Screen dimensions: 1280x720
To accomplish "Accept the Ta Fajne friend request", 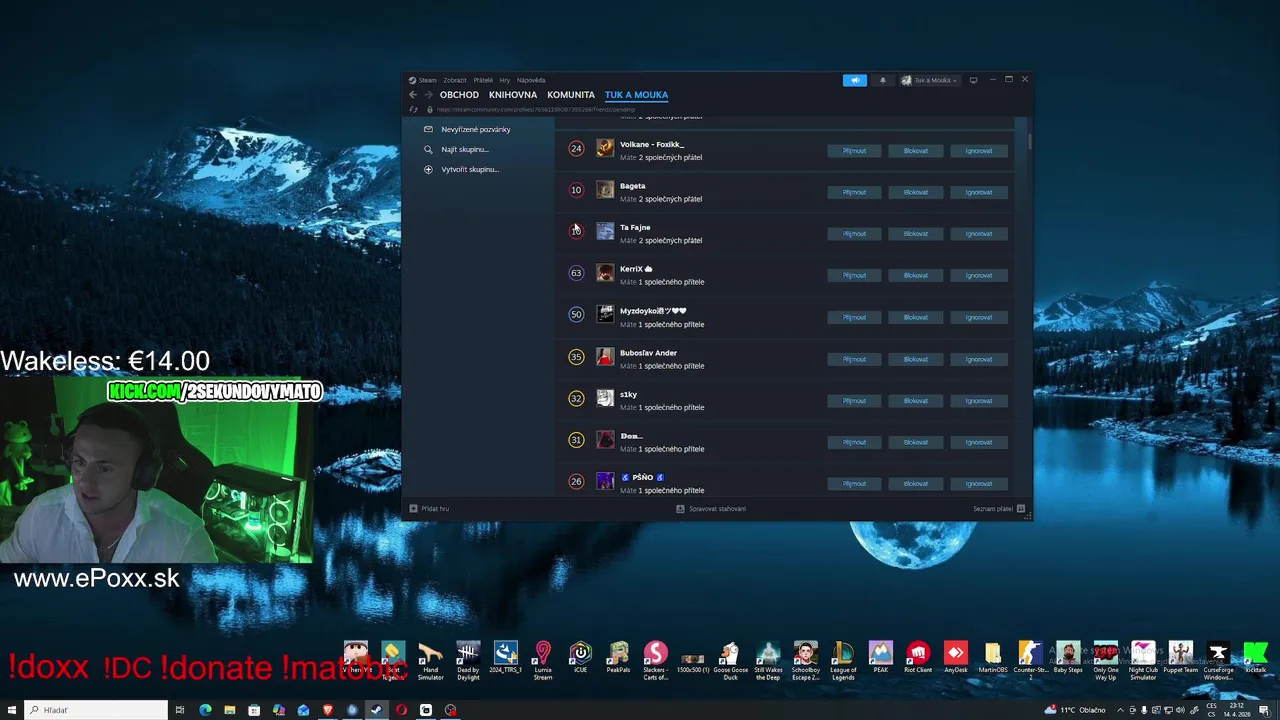I will [854, 234].
